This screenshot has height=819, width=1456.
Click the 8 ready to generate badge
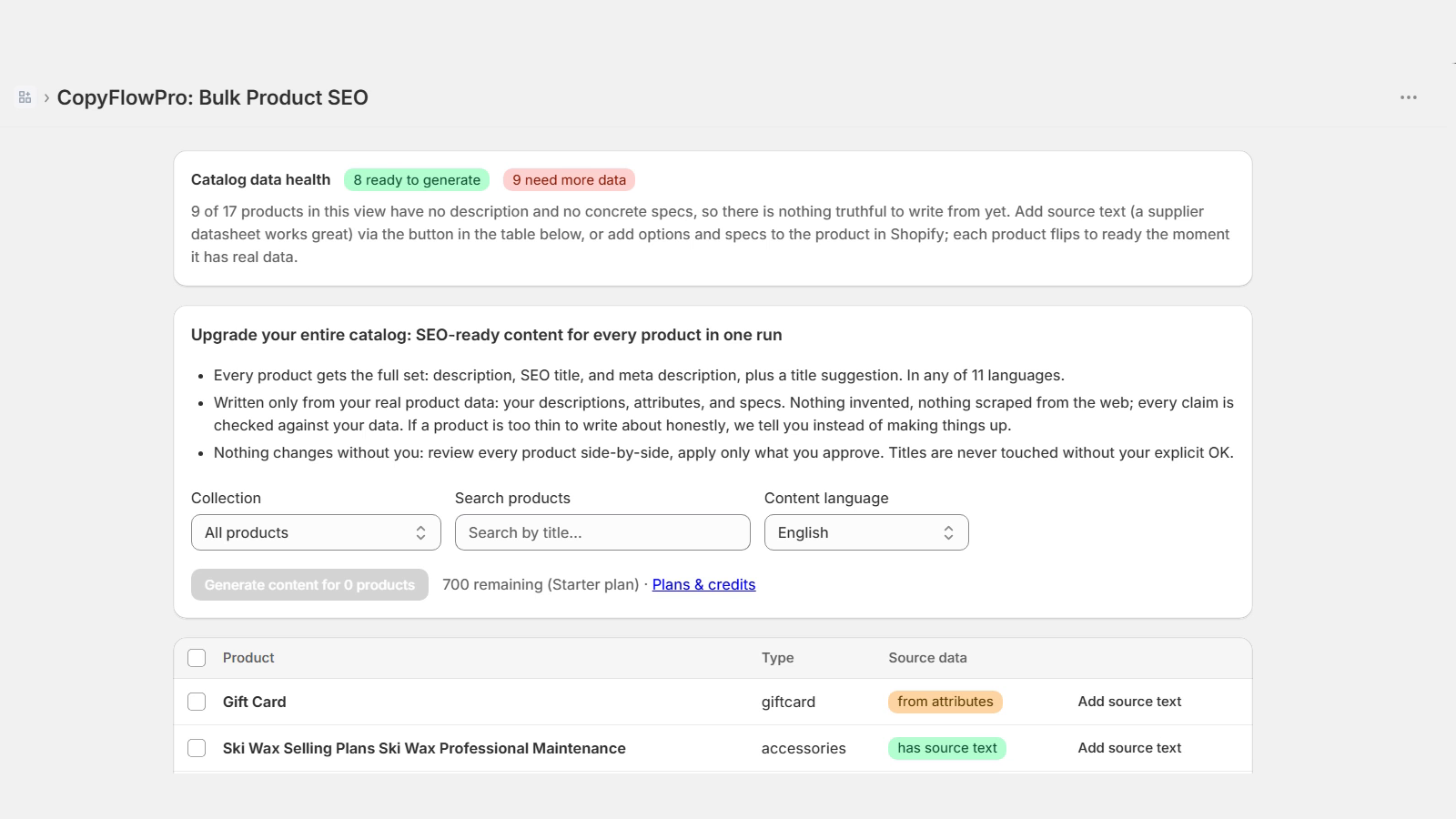[x=417, y=180]
